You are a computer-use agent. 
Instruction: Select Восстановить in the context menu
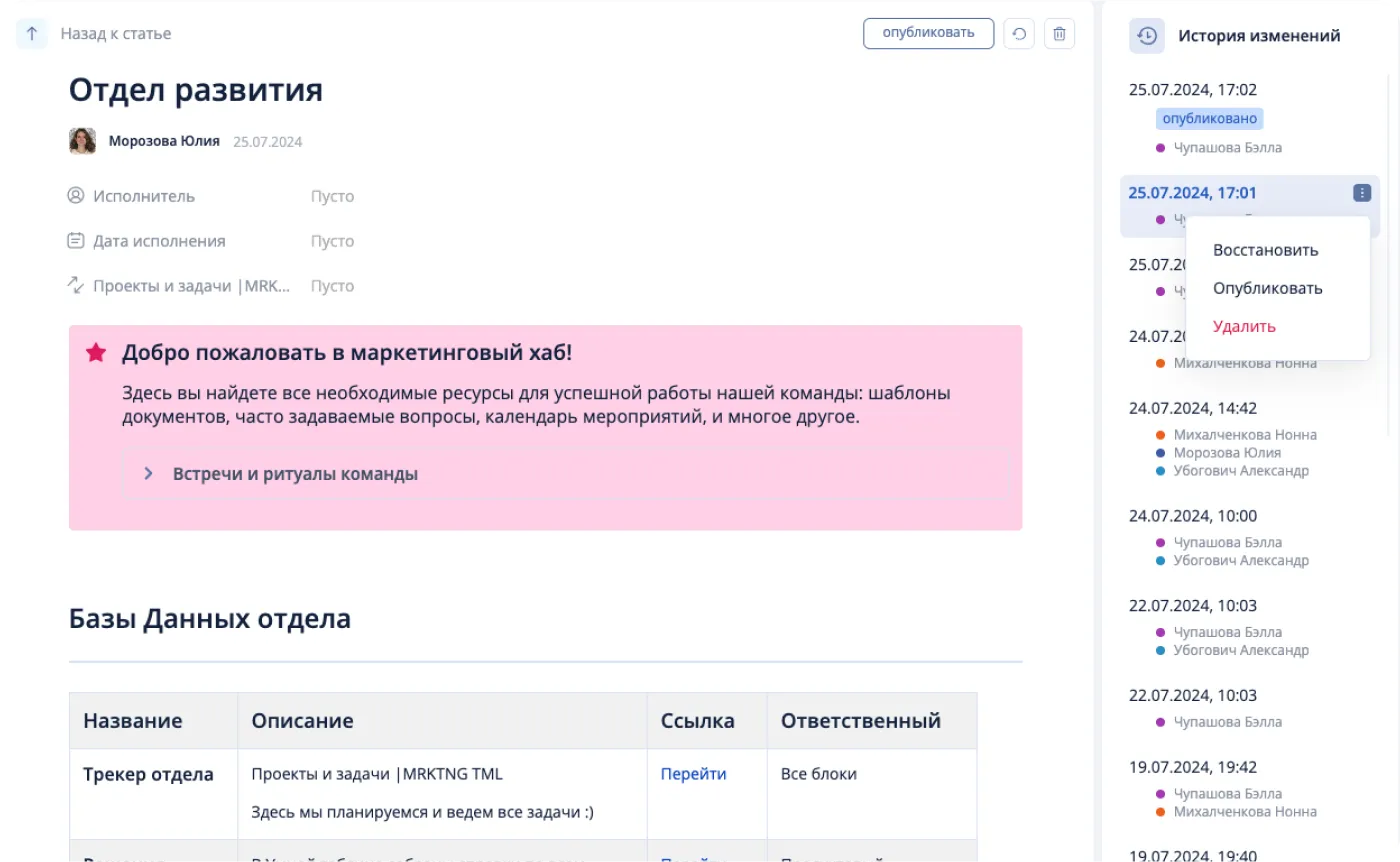[x=1265, y=250]
